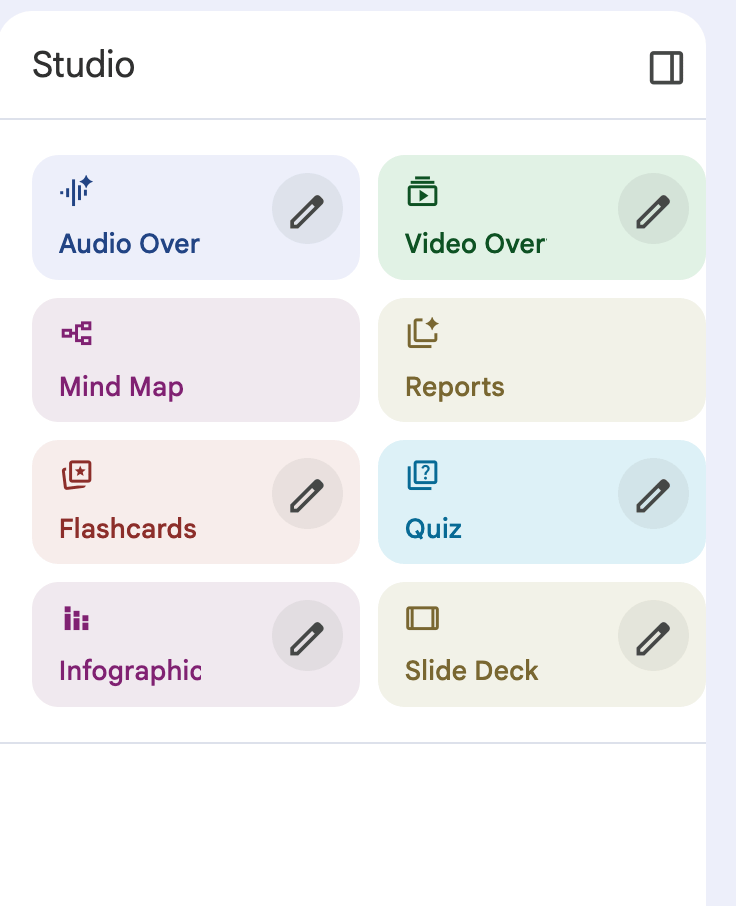This screenshot has width=736, height=906.
Task: Click the Studio panel title
Action: 84,65
